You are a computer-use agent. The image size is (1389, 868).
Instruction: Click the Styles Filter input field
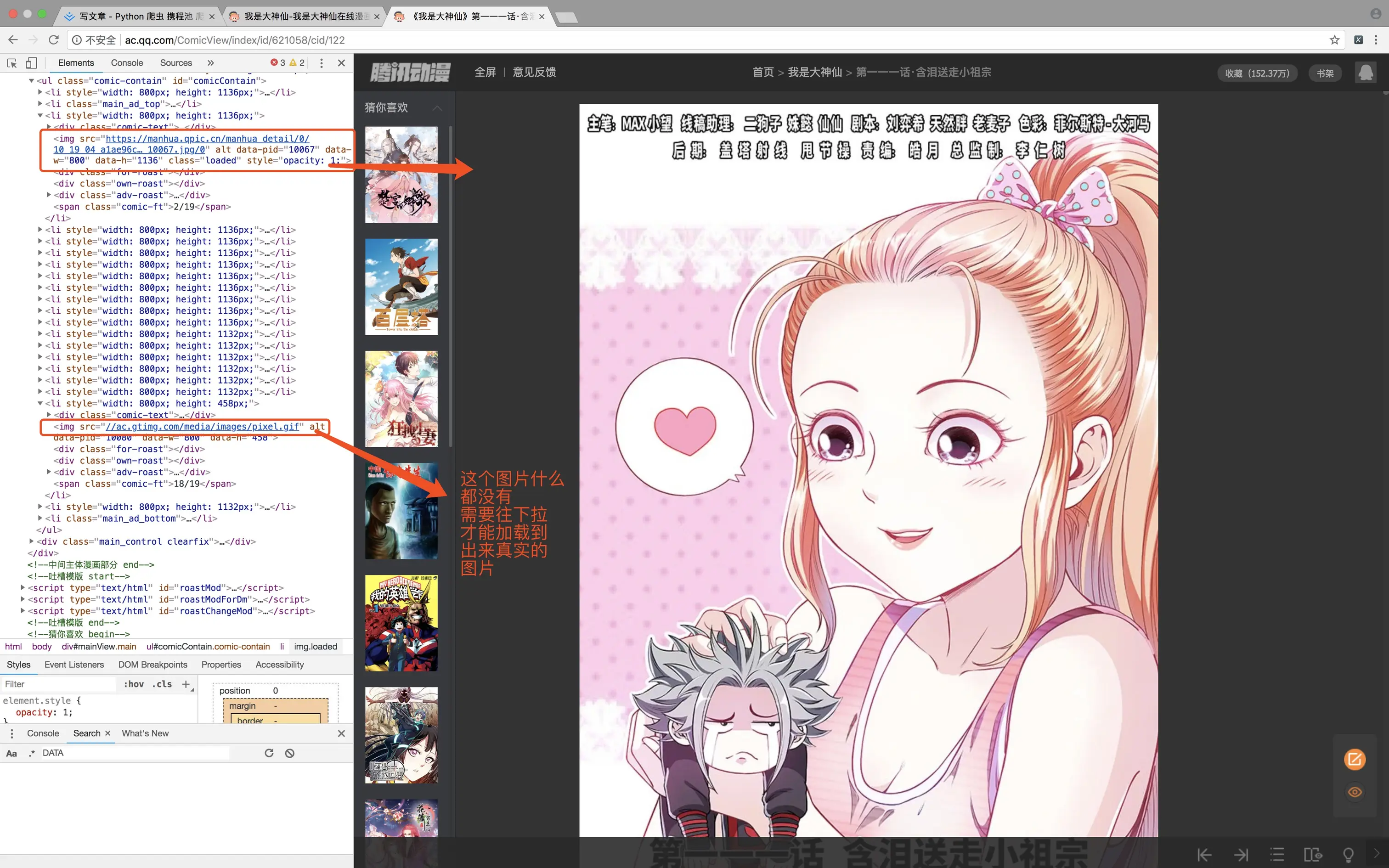click(x=59, y=684)
